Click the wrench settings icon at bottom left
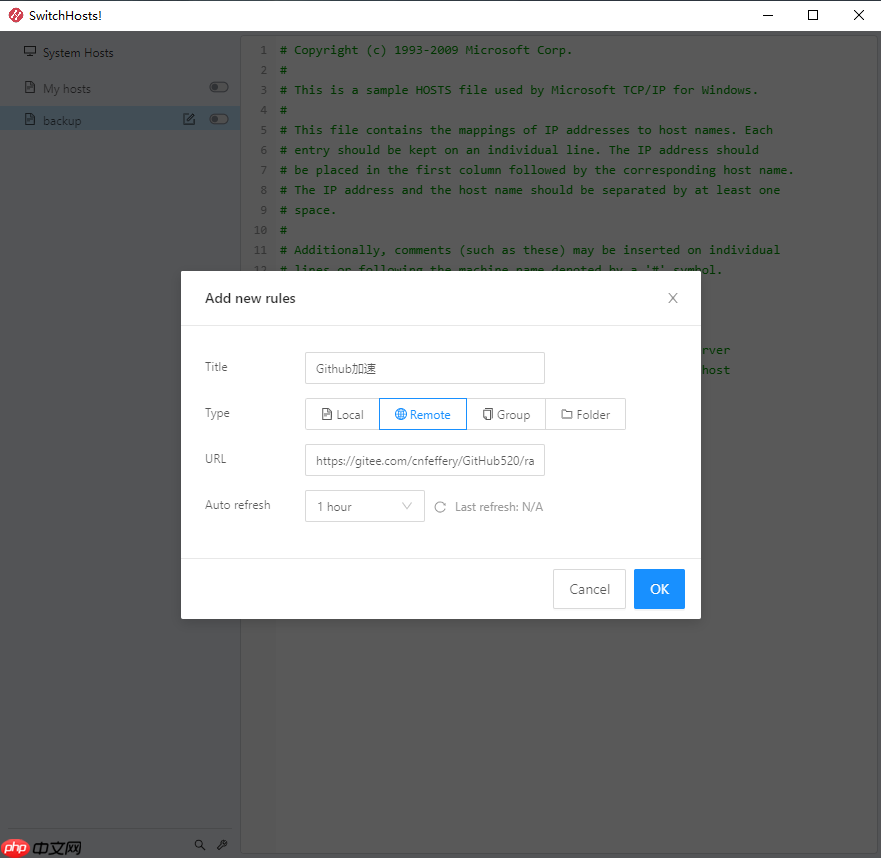This screenshot has width=881, height=858. (x=222, y=845)
